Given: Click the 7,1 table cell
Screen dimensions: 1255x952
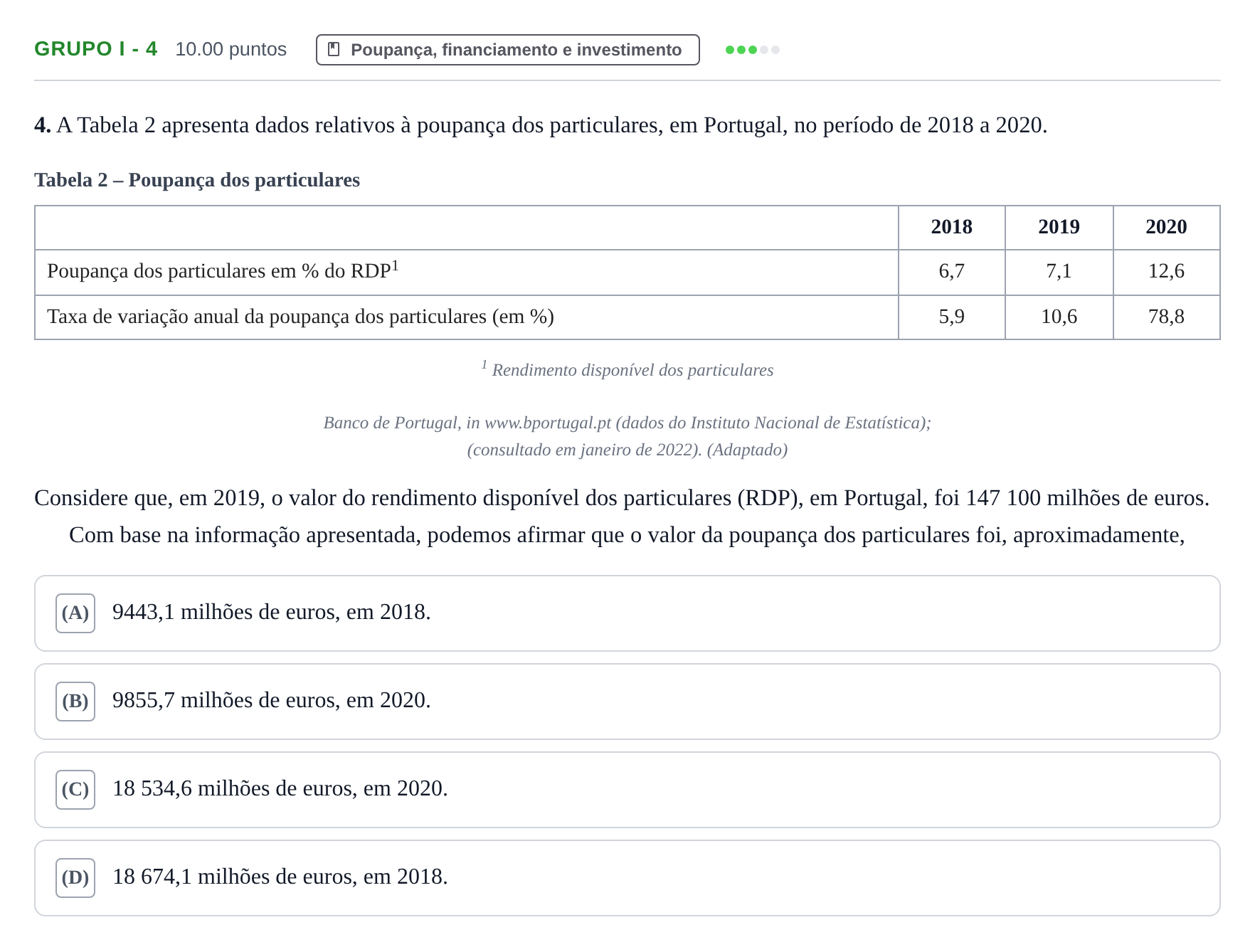Looking at the screenshot, I should 1059,272.
